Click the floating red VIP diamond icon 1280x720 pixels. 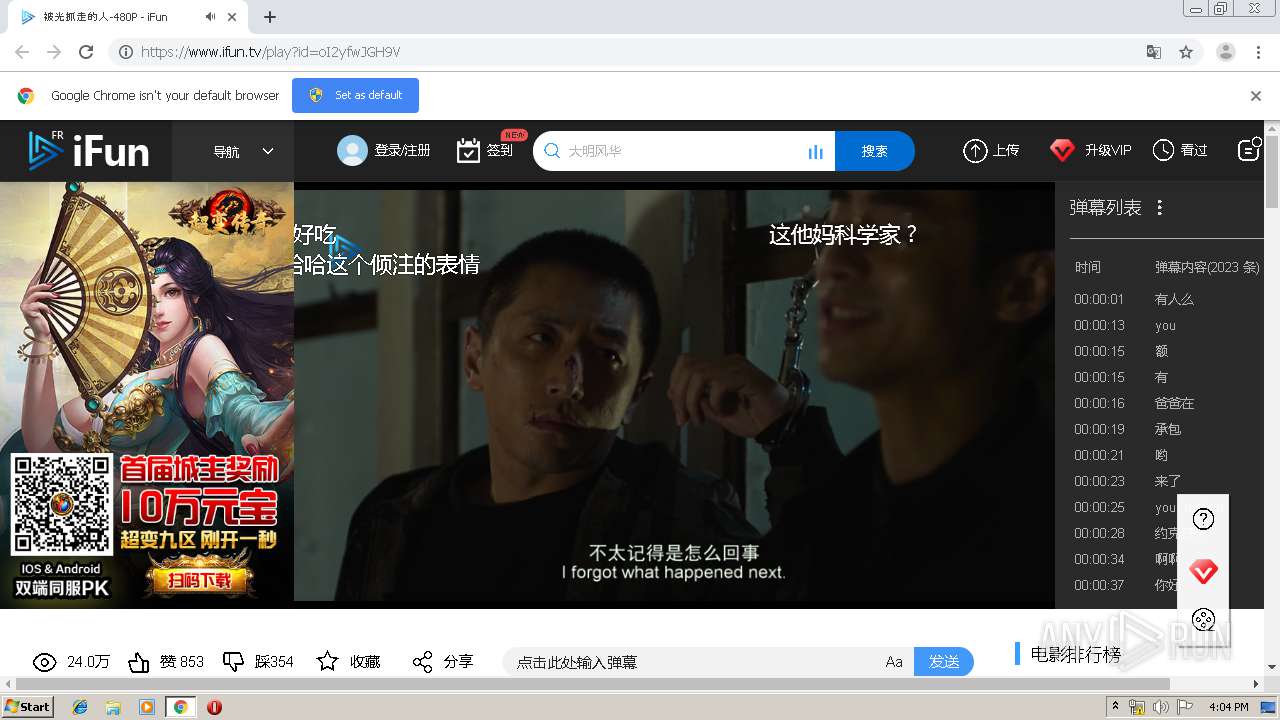tap(1204, 572)
